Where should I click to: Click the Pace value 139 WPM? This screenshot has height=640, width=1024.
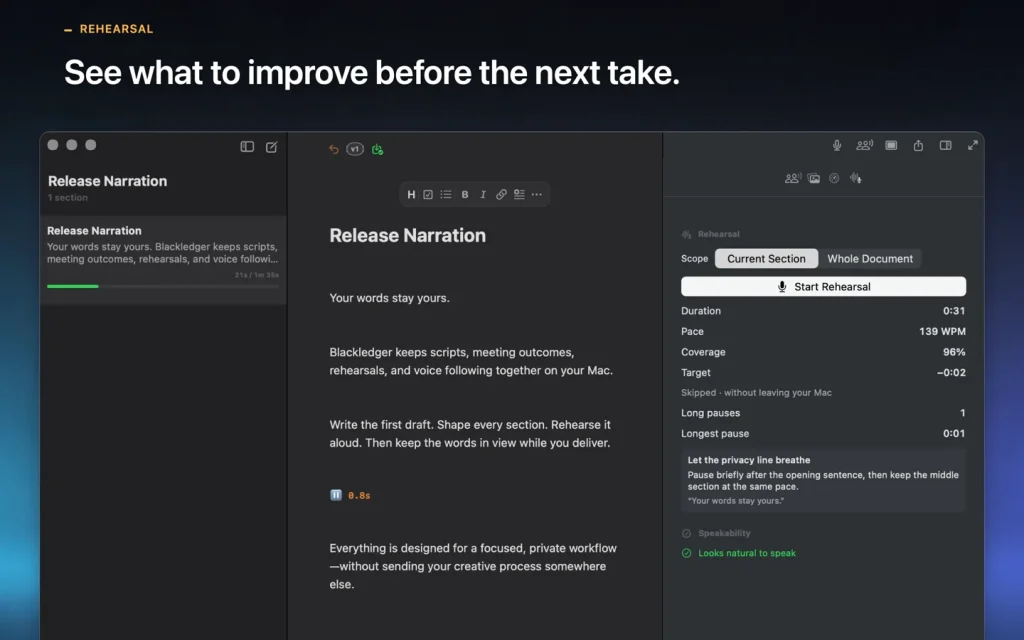(942, 332)
